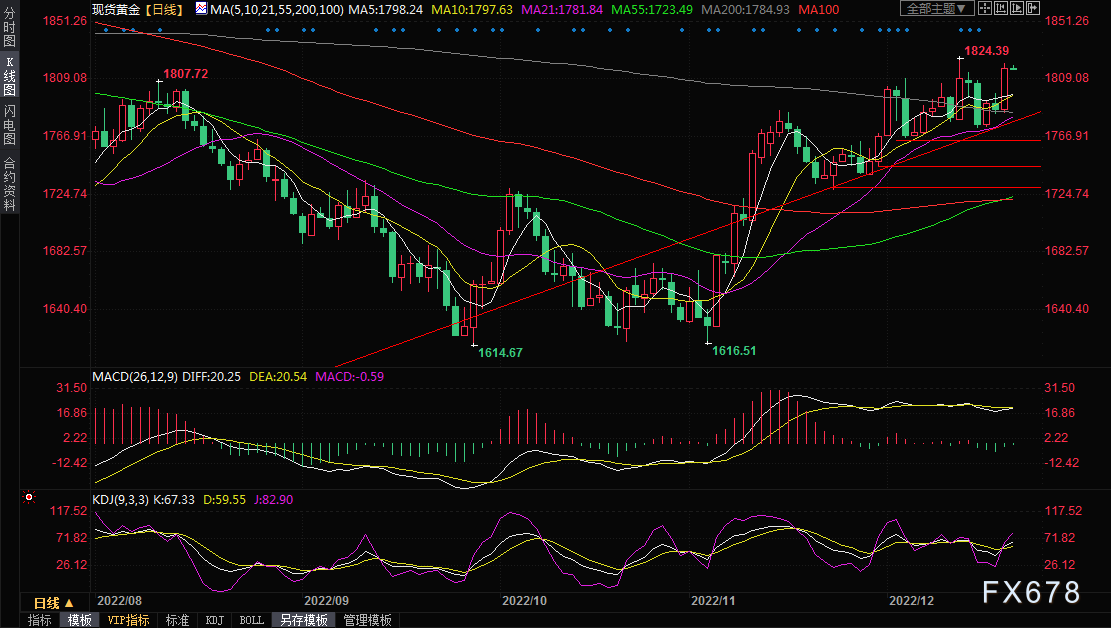
Task: Open the MA indicator settings icon
Action: [201, 9]
